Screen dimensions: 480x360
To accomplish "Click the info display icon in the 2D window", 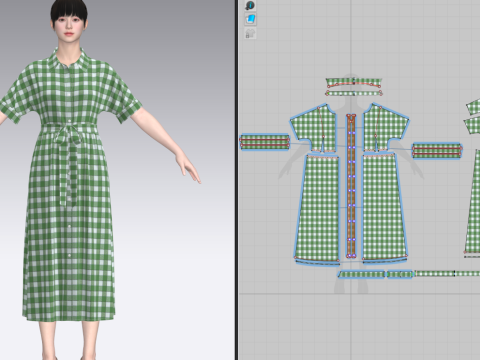I will [x=250, y=5].
